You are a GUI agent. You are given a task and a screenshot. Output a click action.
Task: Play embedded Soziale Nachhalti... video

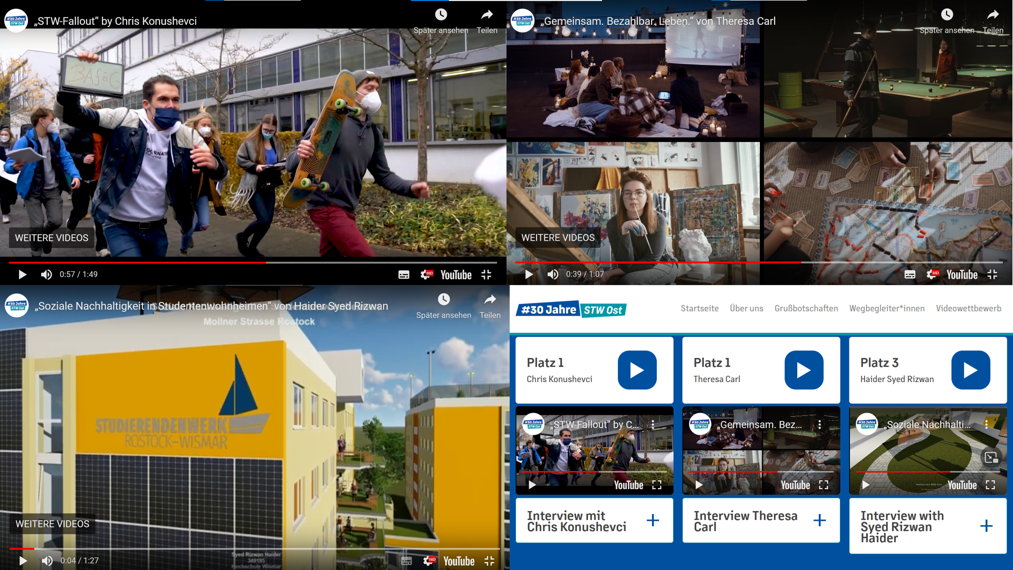point(866,485)
